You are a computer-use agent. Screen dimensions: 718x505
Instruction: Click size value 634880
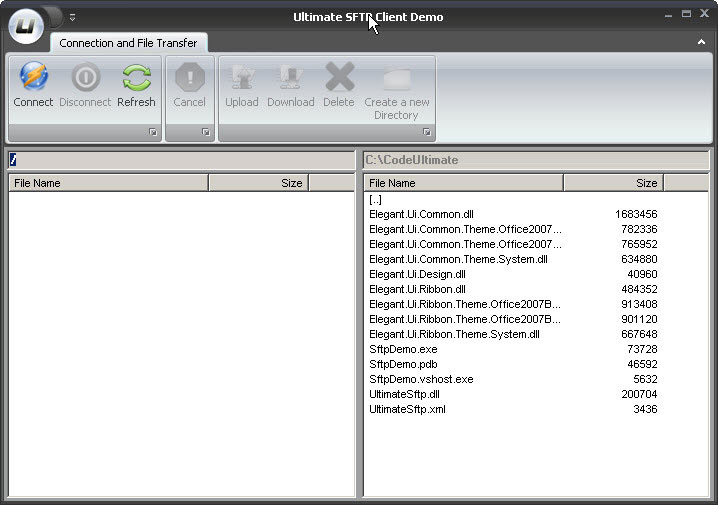[x=639, y=259]
